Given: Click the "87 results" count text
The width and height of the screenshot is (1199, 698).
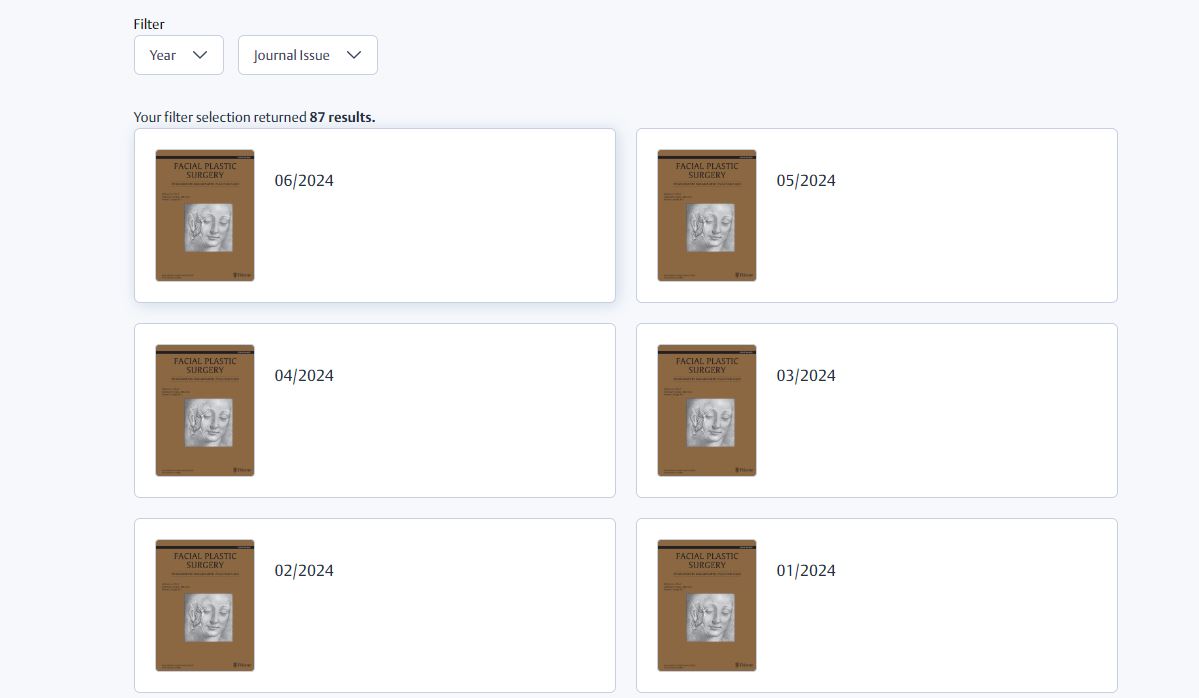Looking at the screenshot, I should 342,117.
